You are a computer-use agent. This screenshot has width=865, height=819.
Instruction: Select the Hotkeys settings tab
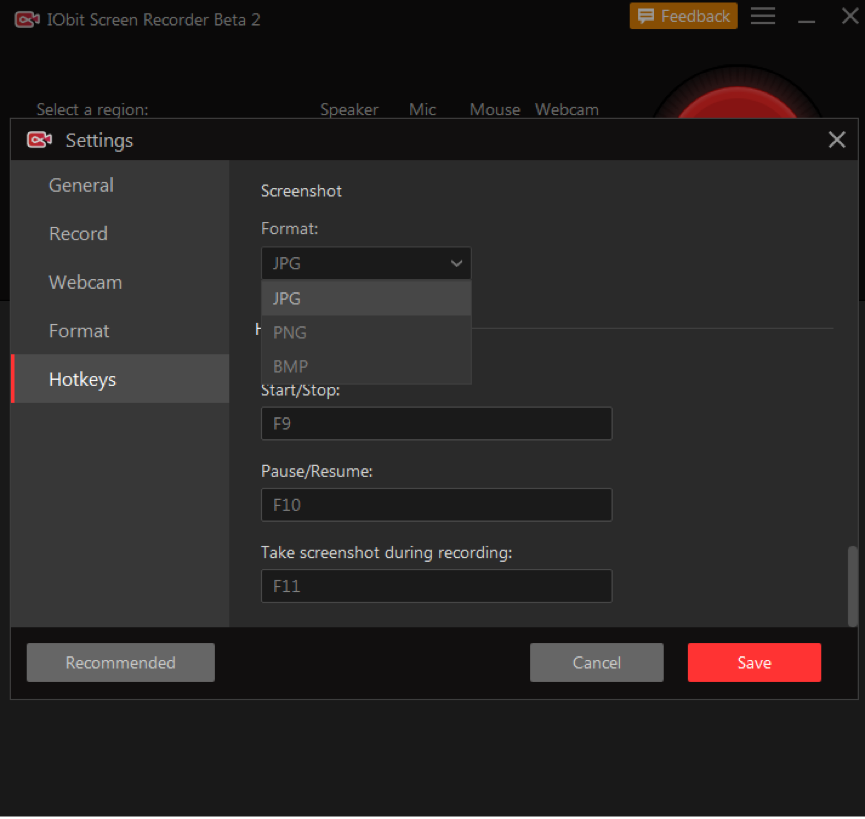120,379
